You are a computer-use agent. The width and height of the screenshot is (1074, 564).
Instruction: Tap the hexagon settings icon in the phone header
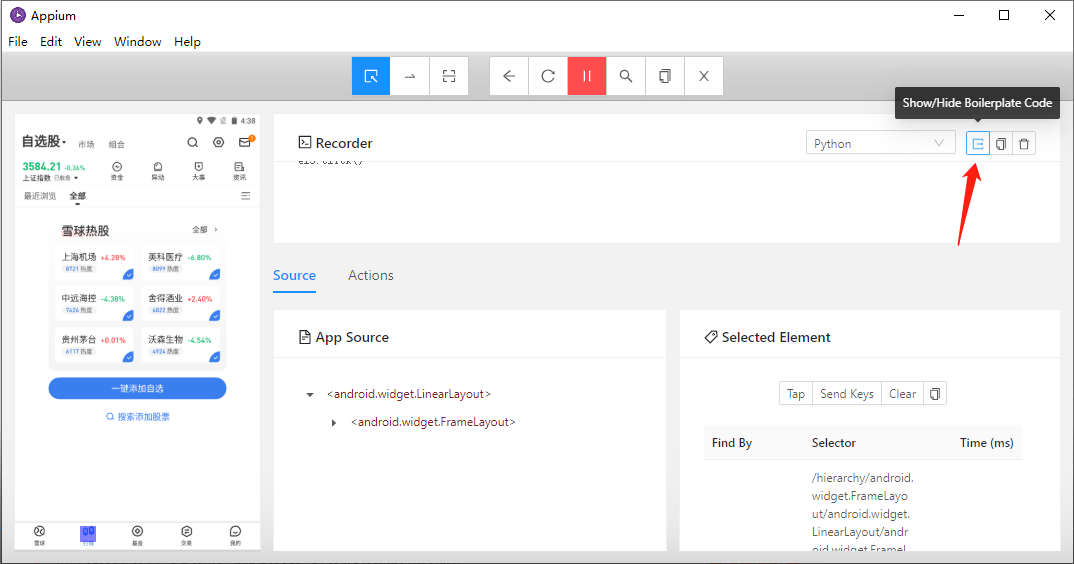[218, 143]
